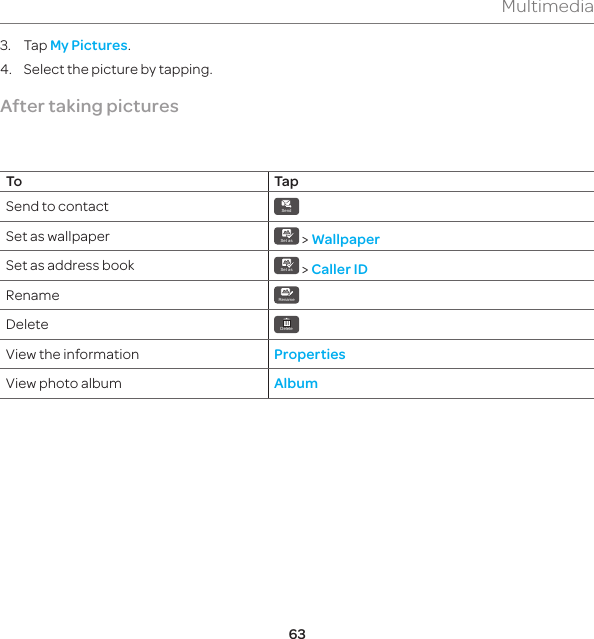Click the Send icon in the table
The height and width of the screenshot is (639, 594).
point(286,206)
